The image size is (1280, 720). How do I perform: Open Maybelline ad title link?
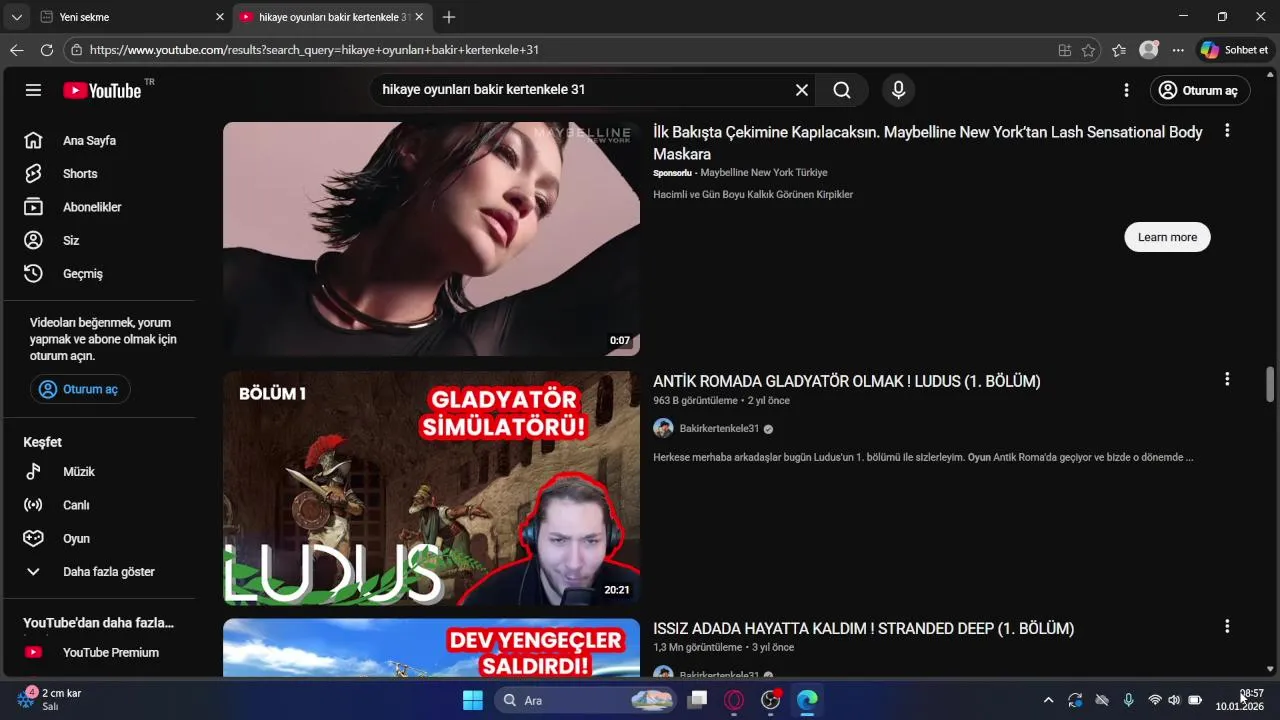(928, 143)
